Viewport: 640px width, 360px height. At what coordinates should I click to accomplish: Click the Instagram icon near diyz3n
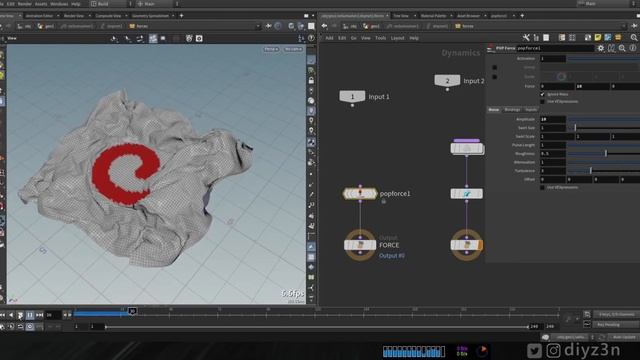(x=553, y=350)
